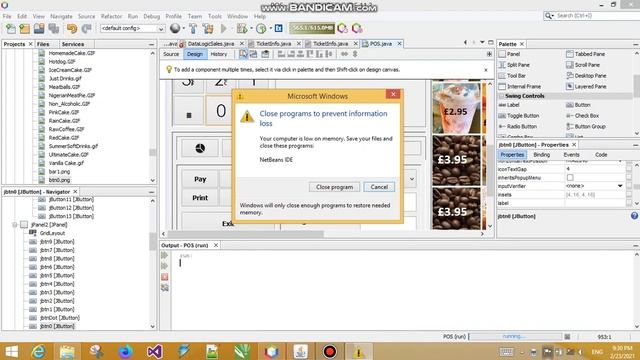Switch to the History view tab
Viewport: 640px width, 360px height.
tap(219, 54)
